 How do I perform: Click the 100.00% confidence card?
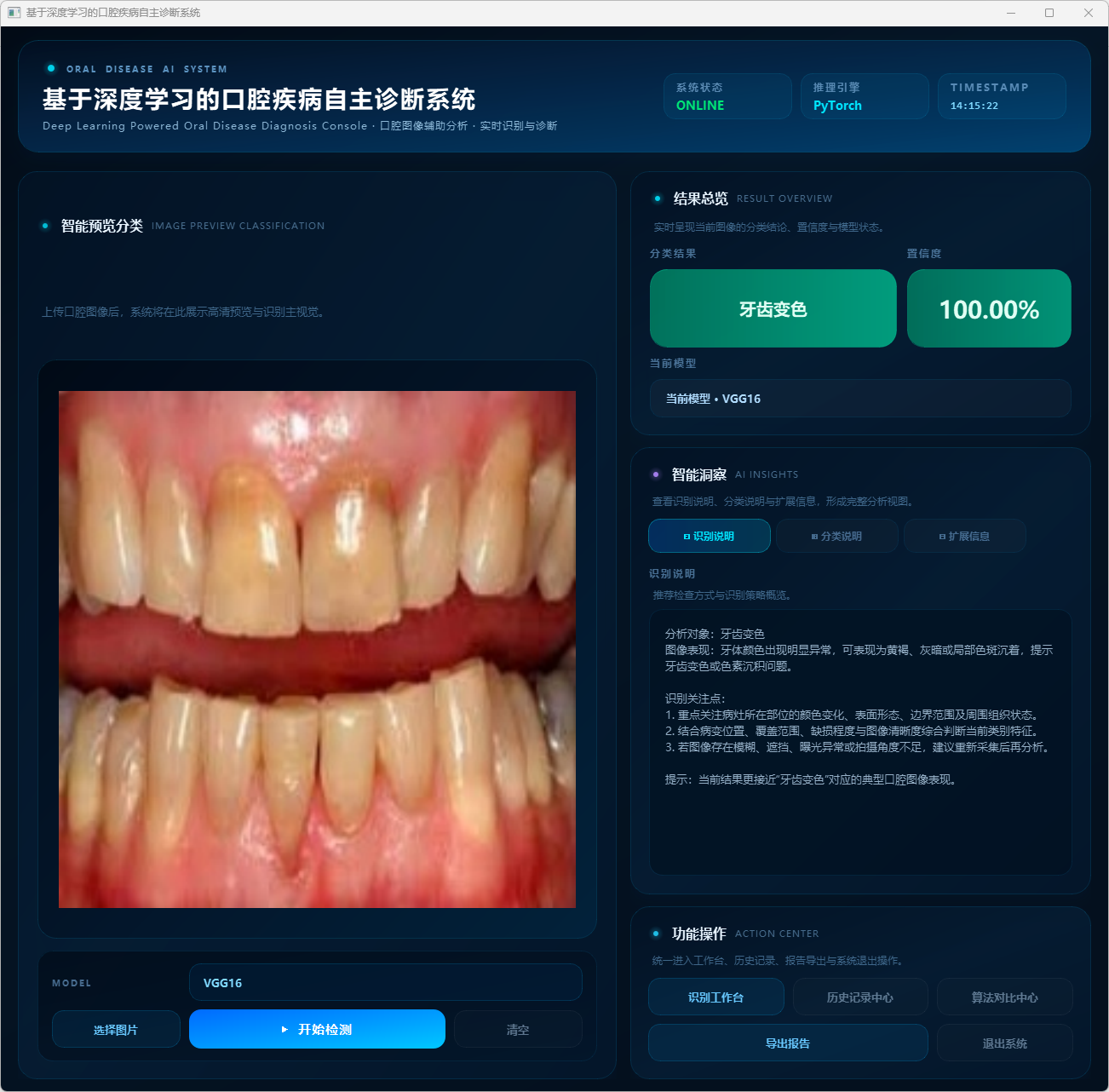coord(989,308)
